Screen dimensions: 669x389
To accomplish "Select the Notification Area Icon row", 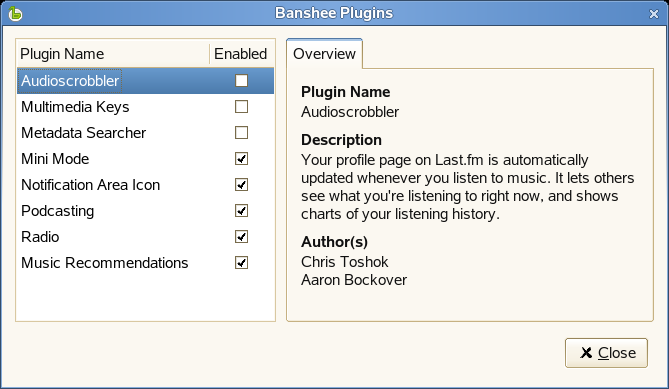I will [x=145, y=185].
